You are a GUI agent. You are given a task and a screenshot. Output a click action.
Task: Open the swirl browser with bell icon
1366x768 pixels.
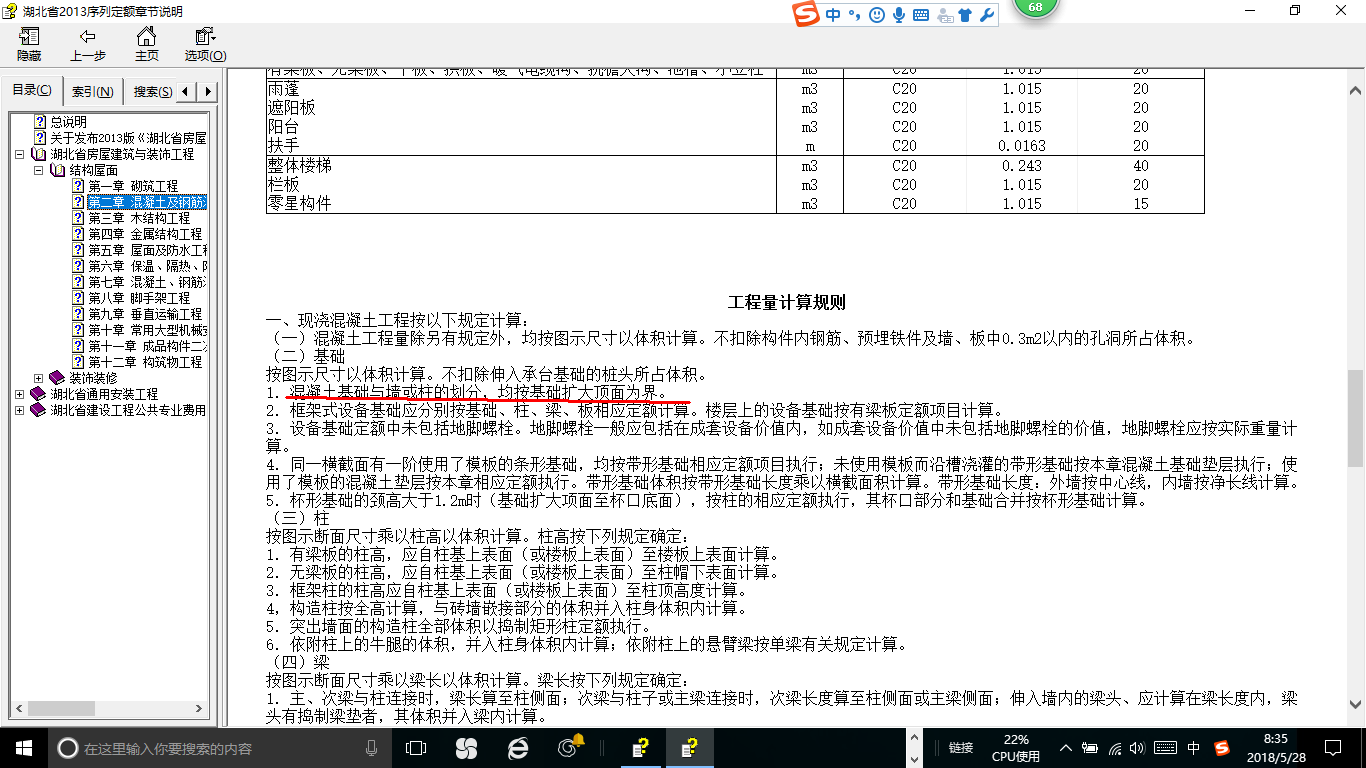571,747
